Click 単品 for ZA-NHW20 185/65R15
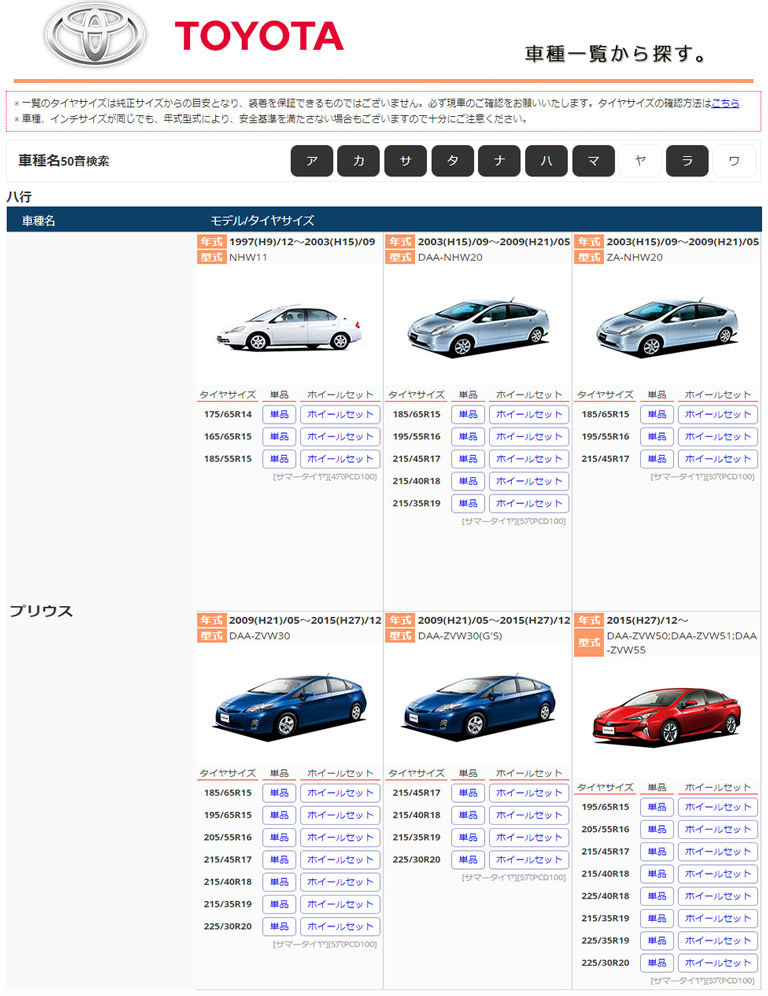Image resolution: width=768 pixels, height=996 pixels. pos(657,414)
